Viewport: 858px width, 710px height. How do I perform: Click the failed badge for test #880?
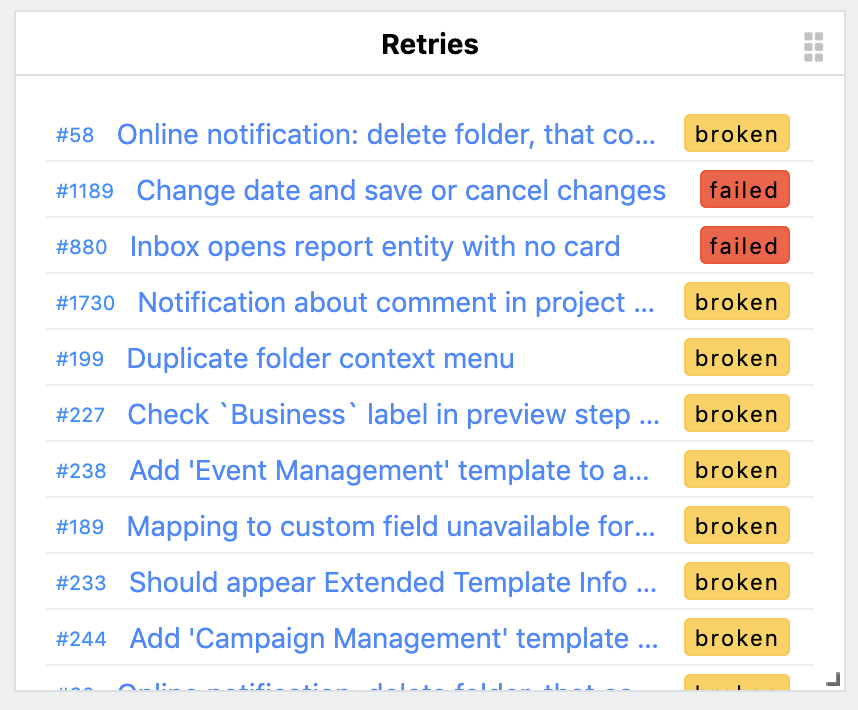point(744,246)
